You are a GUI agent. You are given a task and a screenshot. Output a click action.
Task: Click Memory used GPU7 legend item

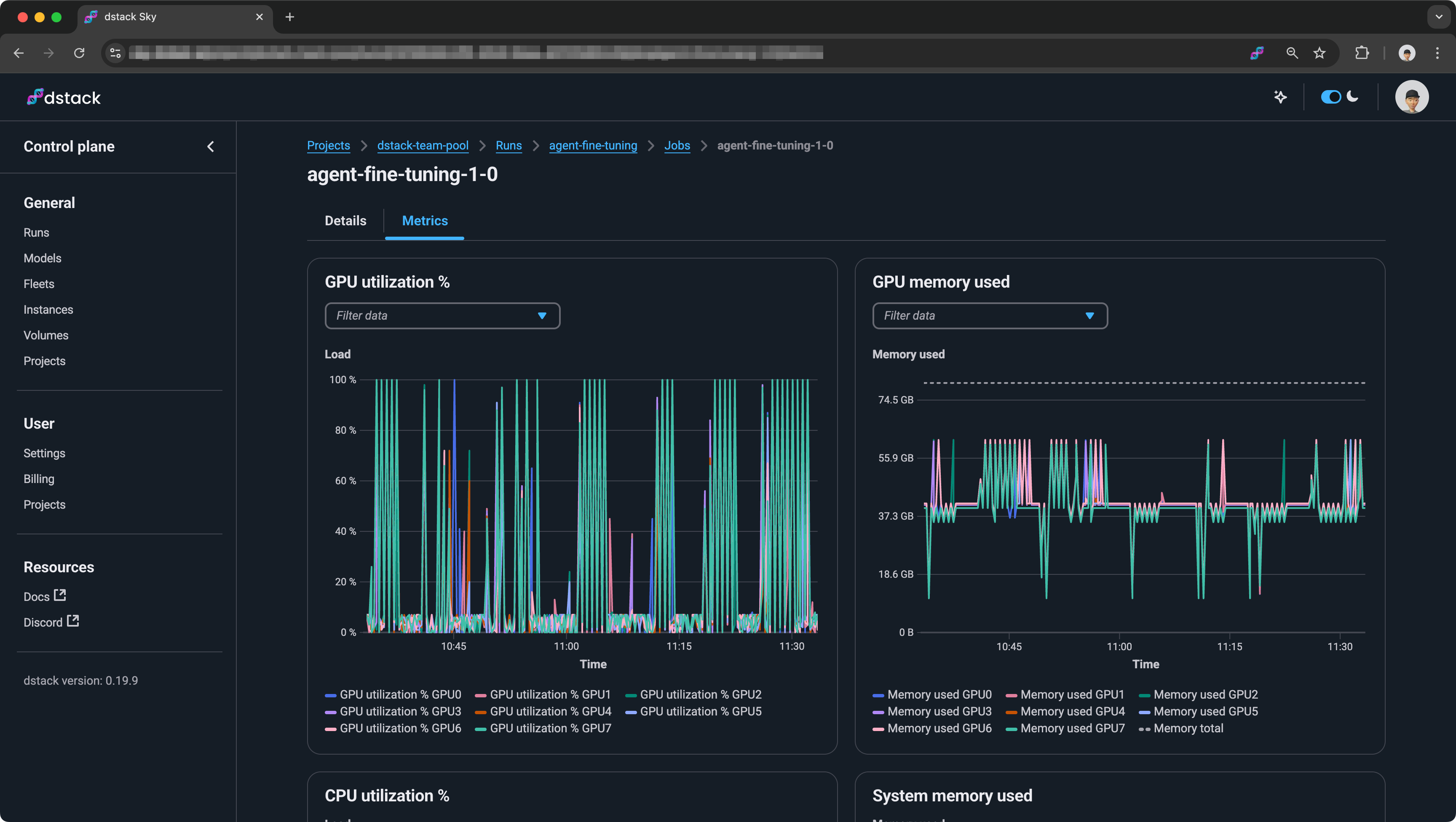(1065, 728)
